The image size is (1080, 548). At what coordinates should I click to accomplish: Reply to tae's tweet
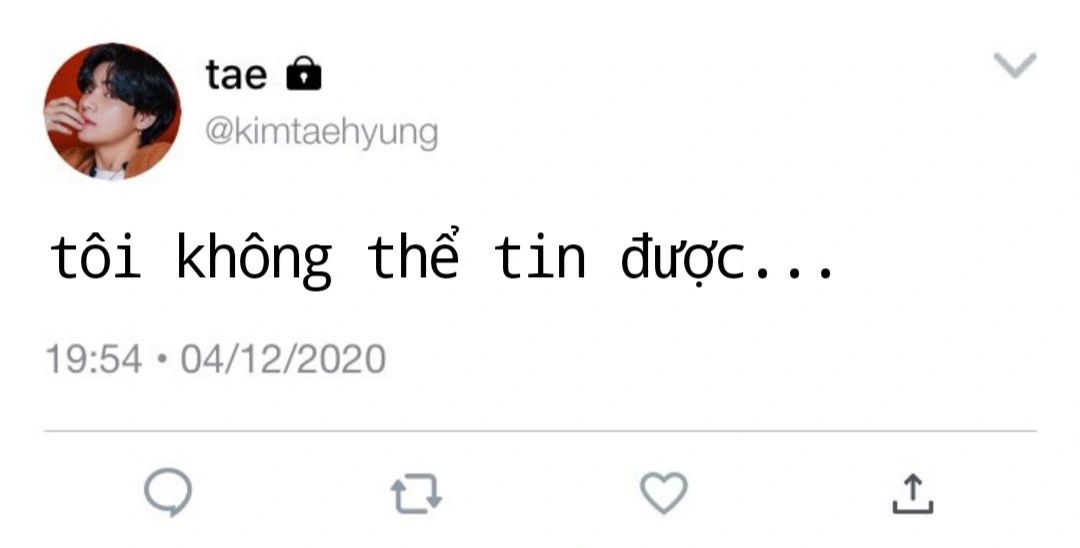(x=168, y=492)
